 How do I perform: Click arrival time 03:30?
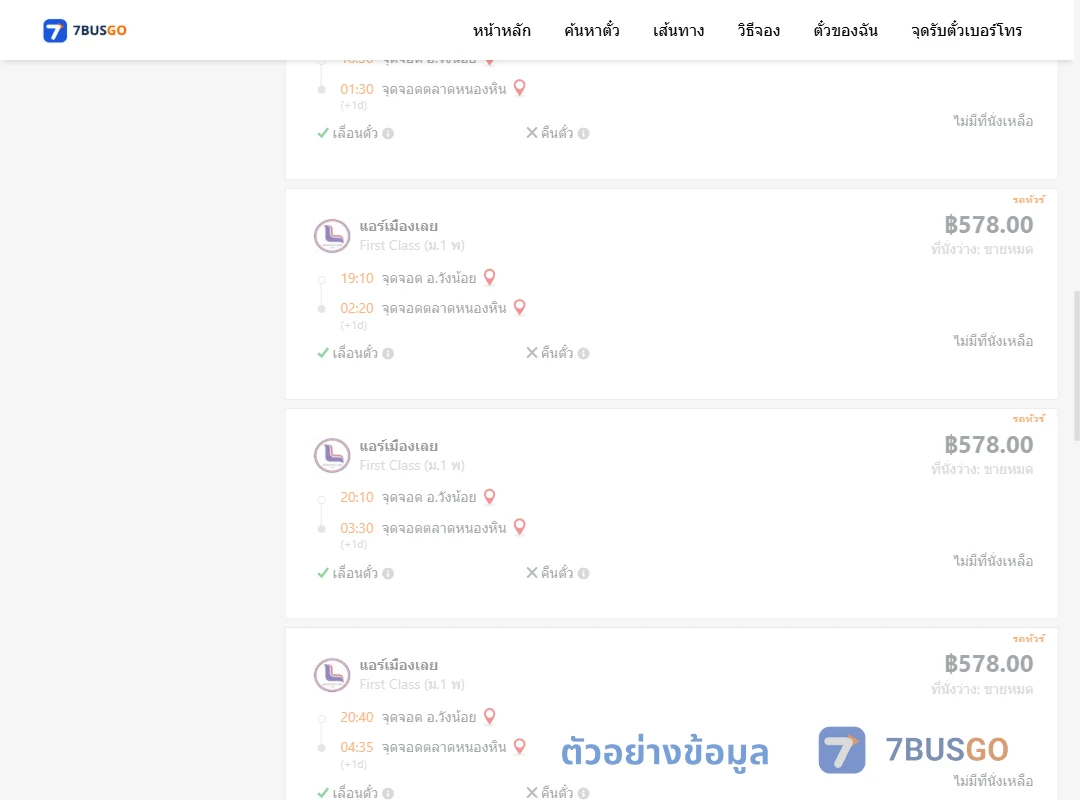click(357, 528)
